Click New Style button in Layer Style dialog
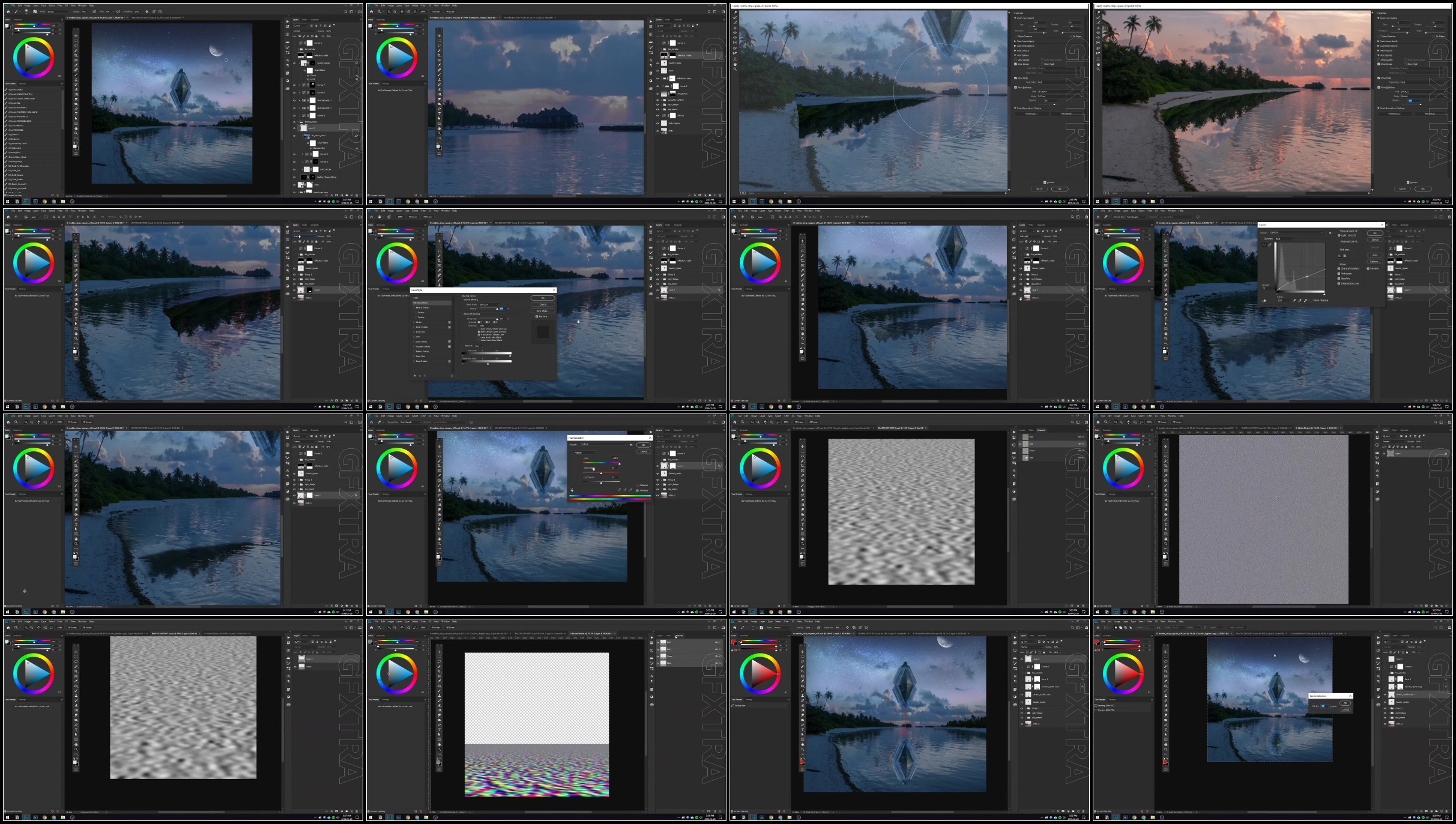 tap(543, 311)
